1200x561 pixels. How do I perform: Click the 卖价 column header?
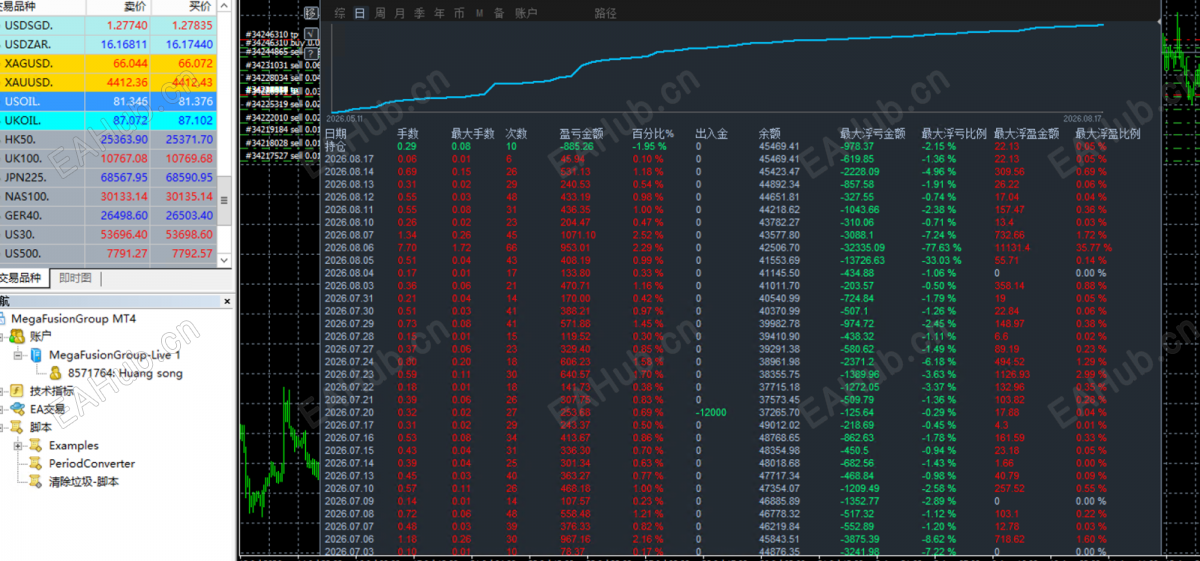(x=119, y=7)
